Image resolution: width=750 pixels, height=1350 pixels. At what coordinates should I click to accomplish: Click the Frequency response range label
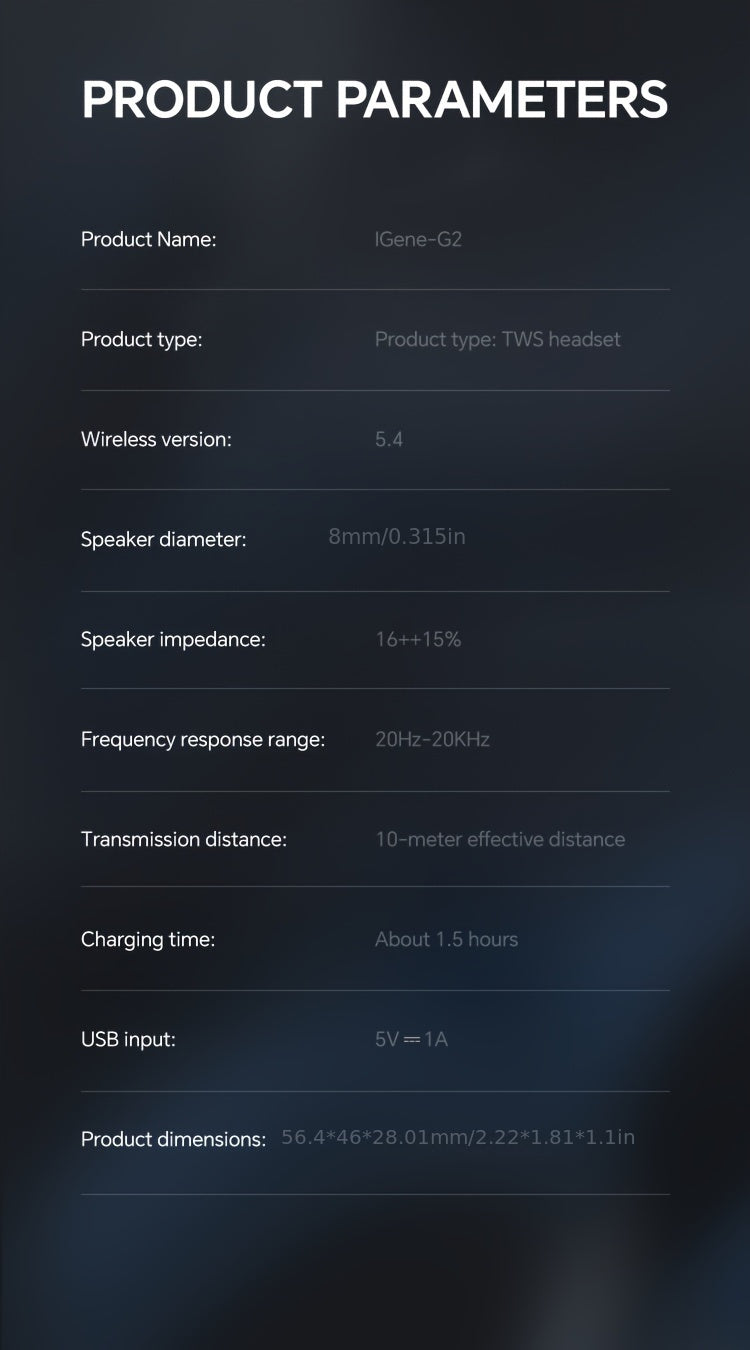click(x=203, y=740)
